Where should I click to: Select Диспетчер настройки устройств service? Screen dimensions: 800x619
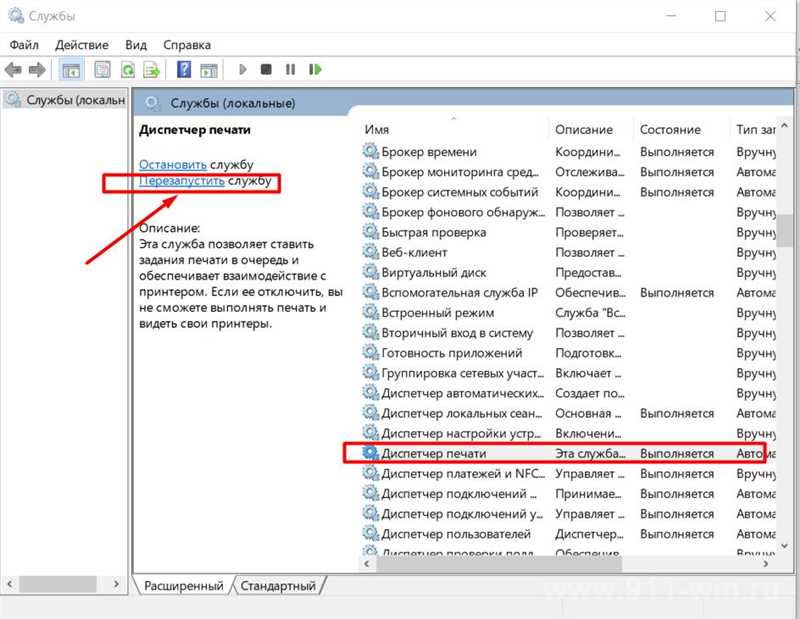click(x=568, y=433)
